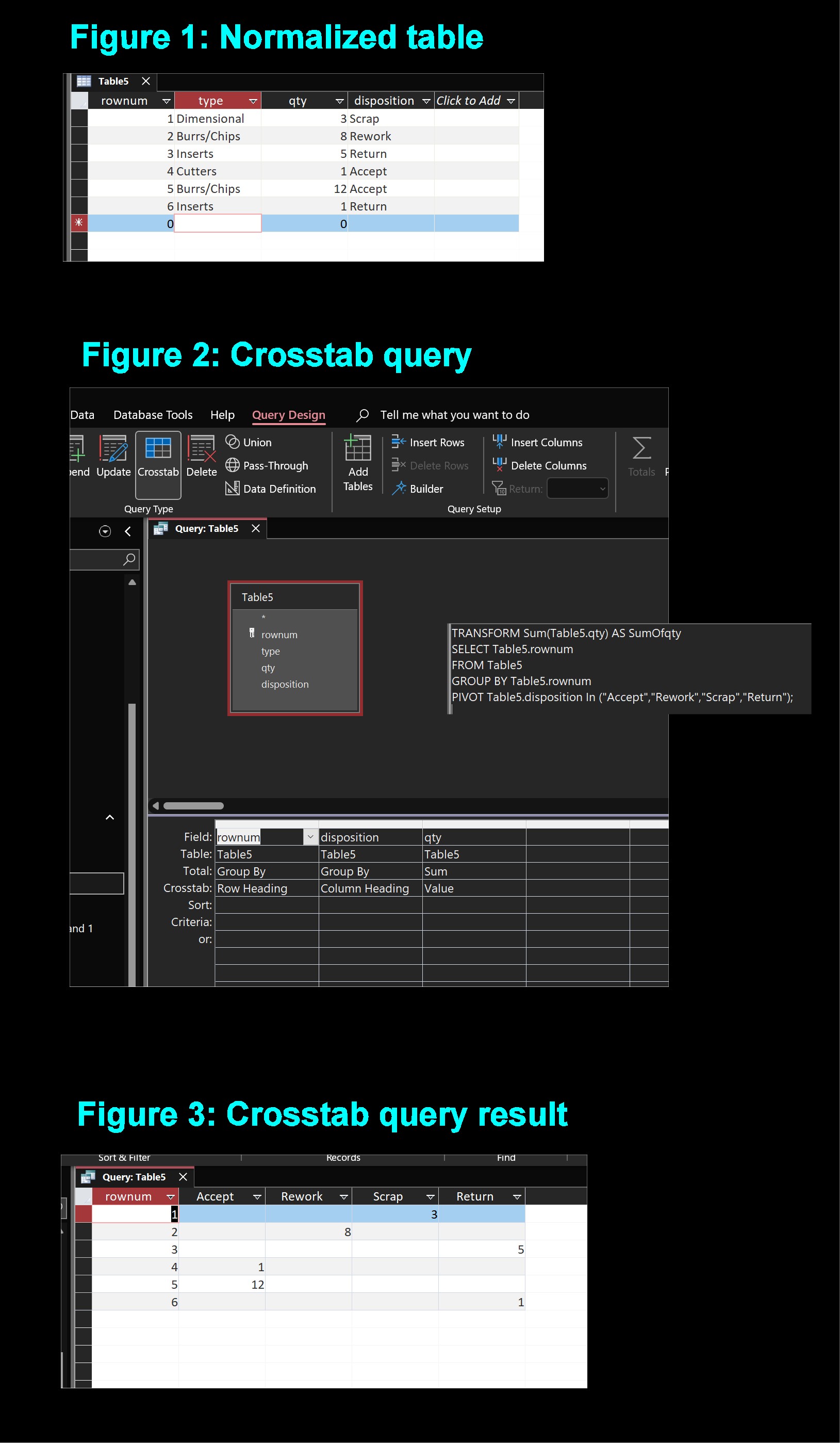Open the Return count combo box
This screenshot has width=840, height=1443.
coord(578,489)
